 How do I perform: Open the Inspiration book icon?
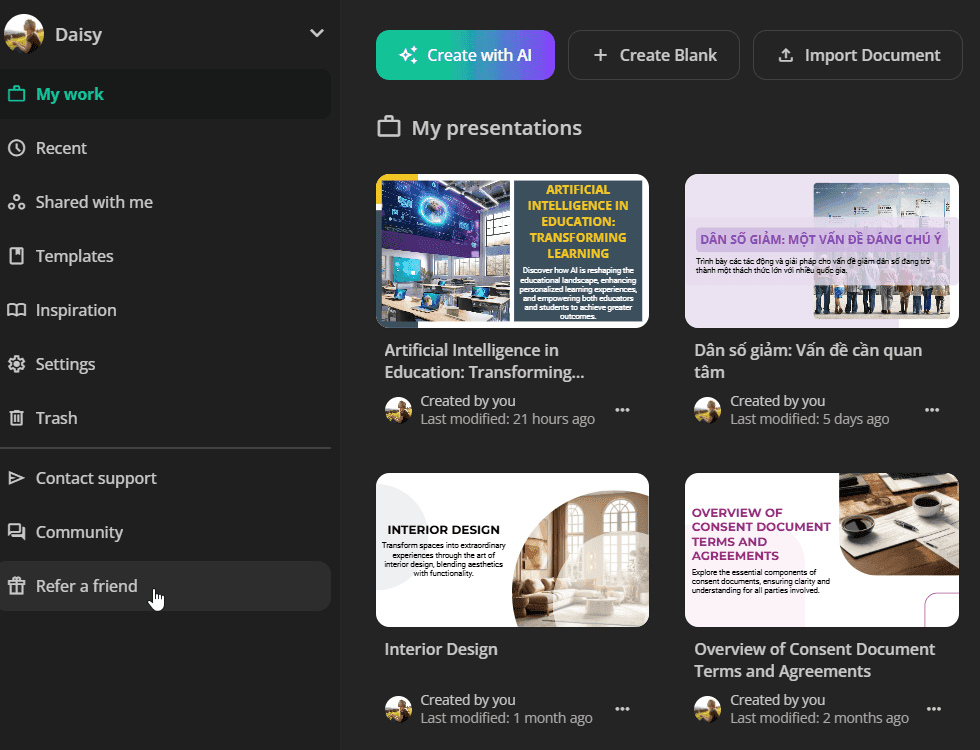16,310
